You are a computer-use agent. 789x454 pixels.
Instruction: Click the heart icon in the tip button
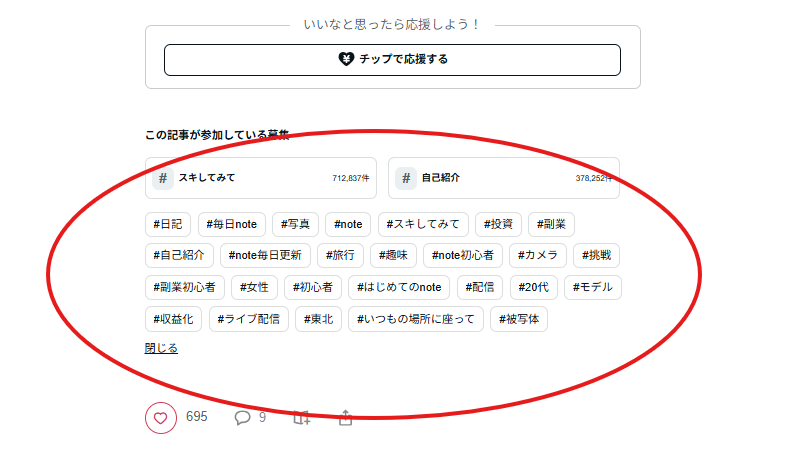346,59
